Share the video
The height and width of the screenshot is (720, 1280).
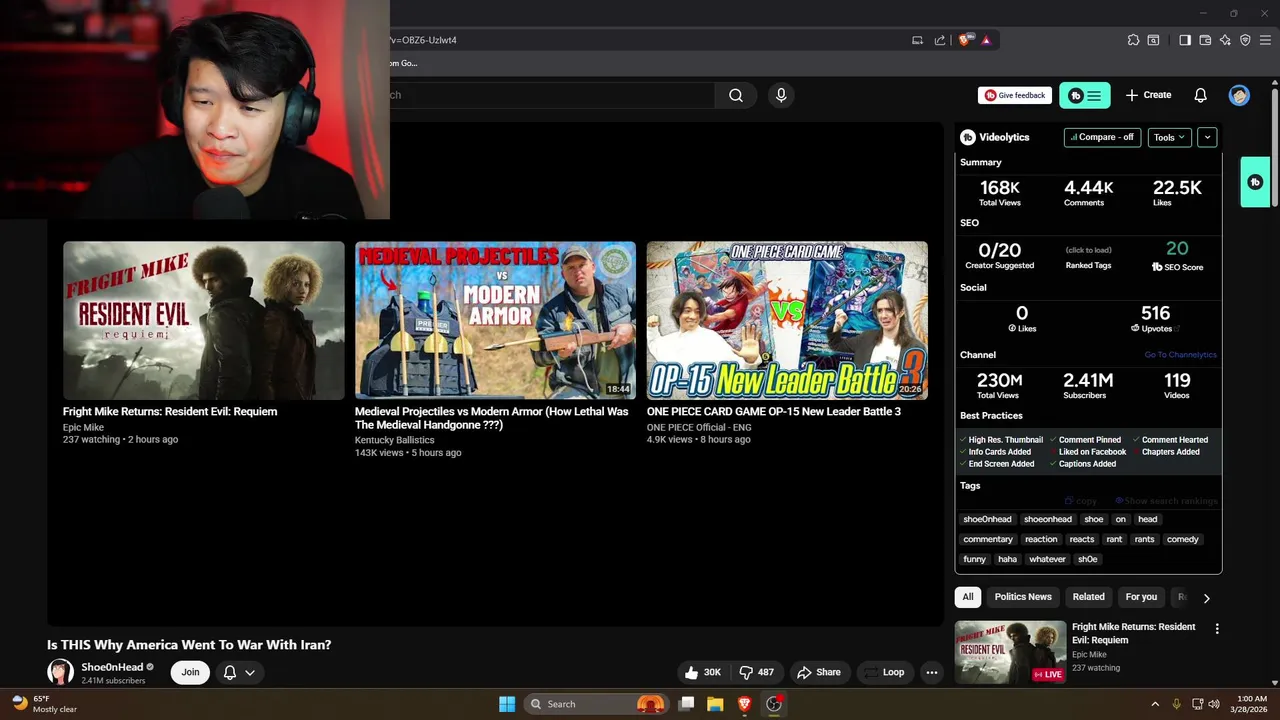pos(818,672)
